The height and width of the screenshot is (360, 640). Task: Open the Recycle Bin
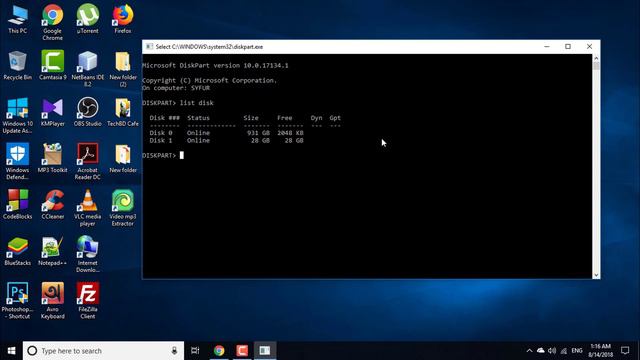tap(18, 65)
